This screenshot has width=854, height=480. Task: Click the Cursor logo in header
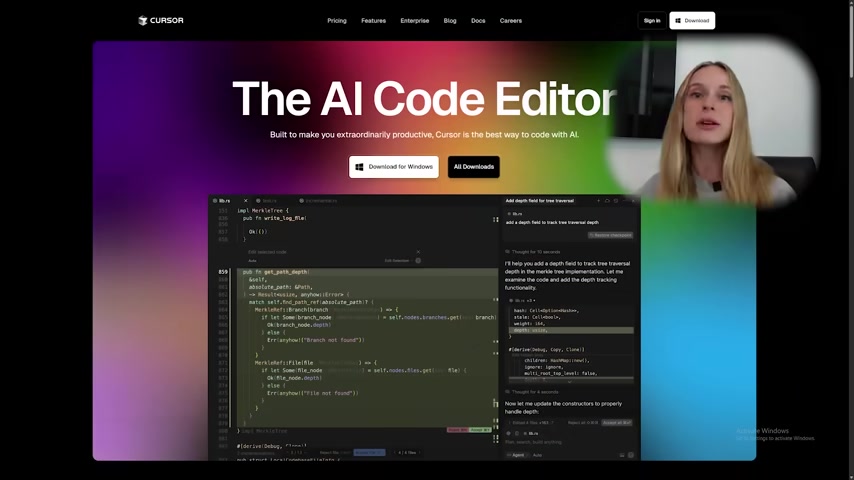click(161, 21)
